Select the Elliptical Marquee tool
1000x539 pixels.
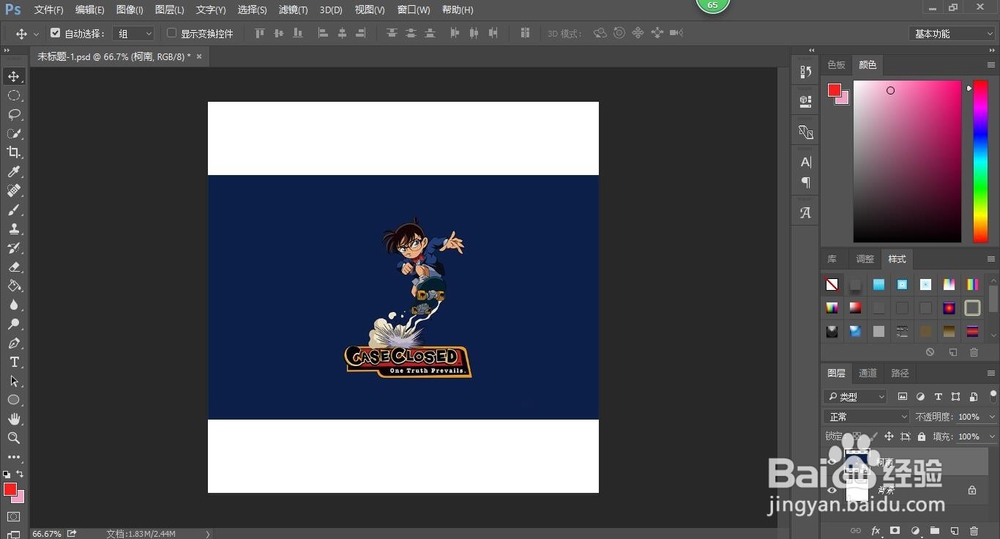[13, 96]
